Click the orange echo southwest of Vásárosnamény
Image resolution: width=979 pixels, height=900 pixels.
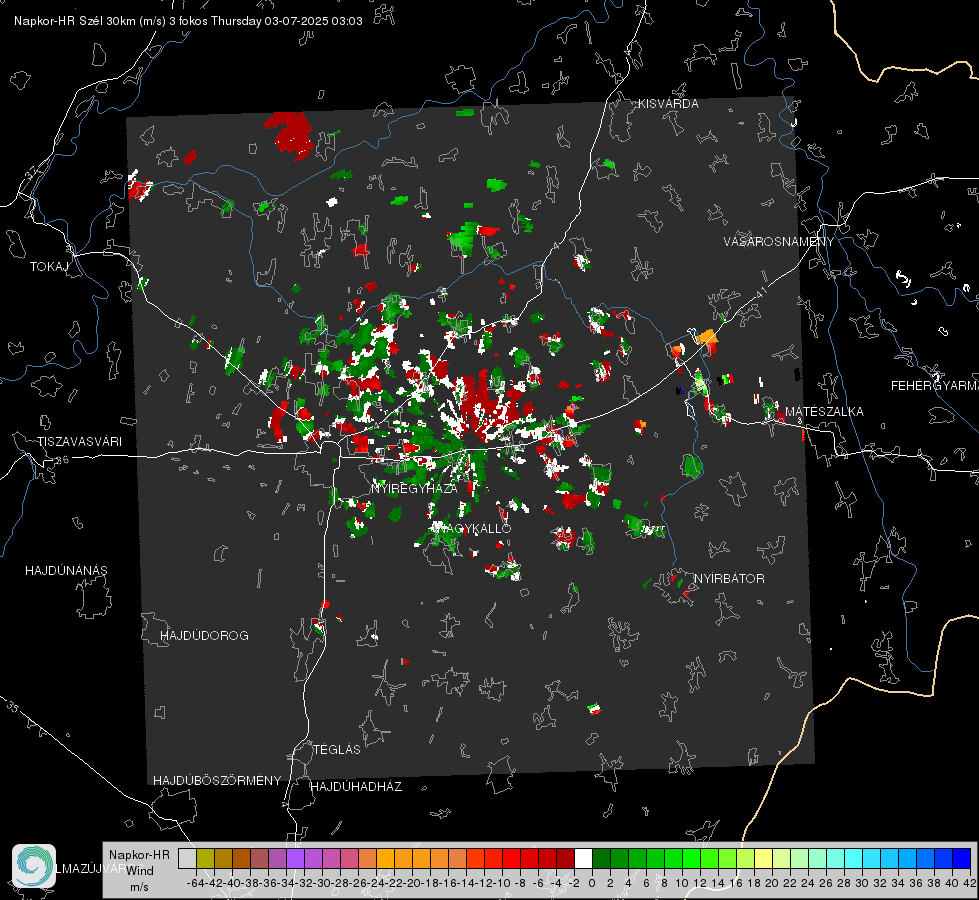tap(707, 338)
